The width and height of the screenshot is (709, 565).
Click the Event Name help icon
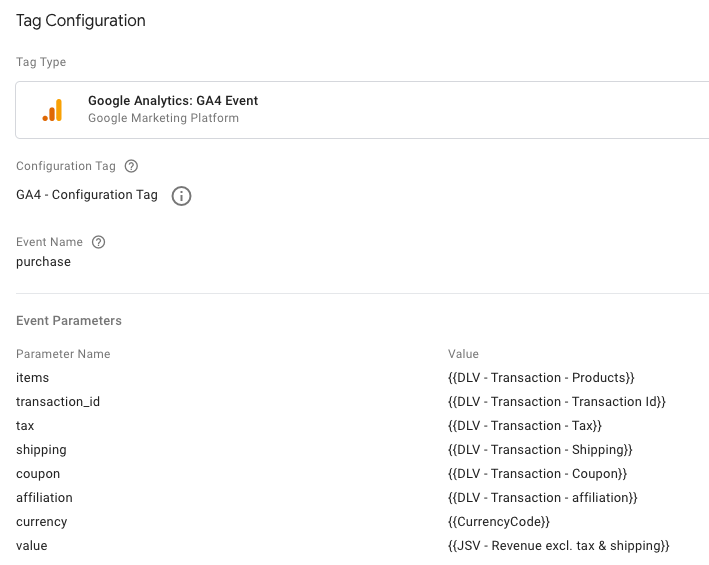click(98, 242)
